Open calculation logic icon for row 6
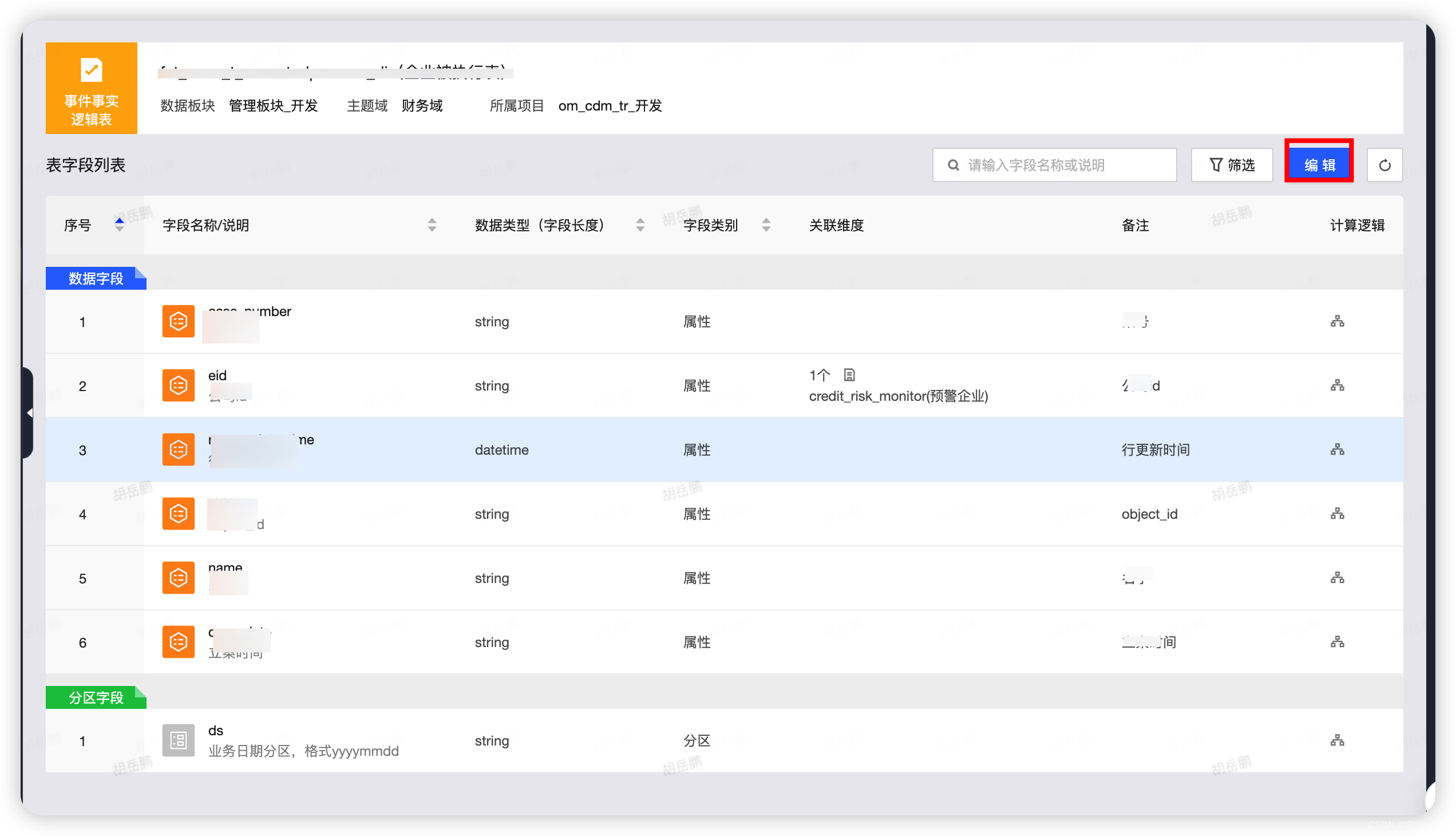Image resolution: width=1456 pixels, height=836 pixels. (1336, 641)
